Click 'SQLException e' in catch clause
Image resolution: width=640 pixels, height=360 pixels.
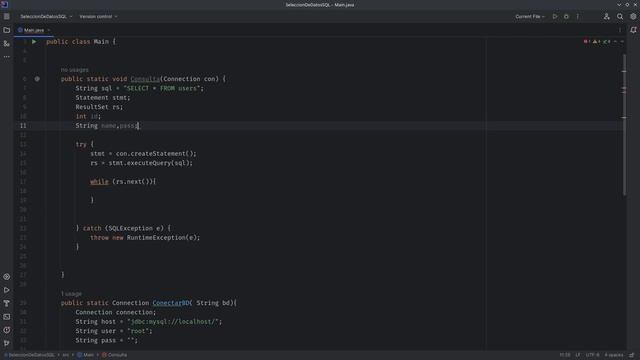pyautogui.click(x=135, y=228)
